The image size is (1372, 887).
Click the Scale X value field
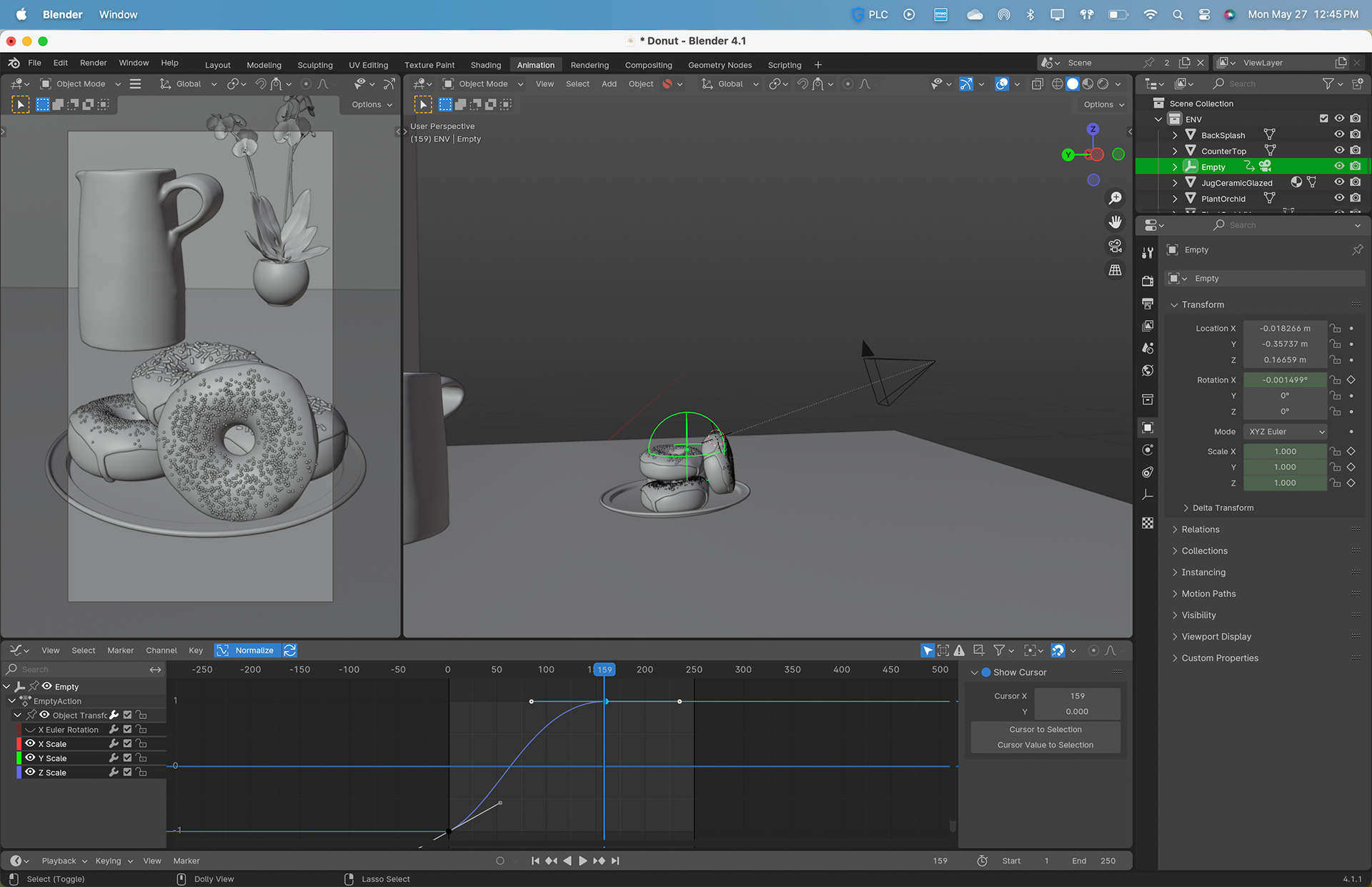click(x=1285, y=452)
